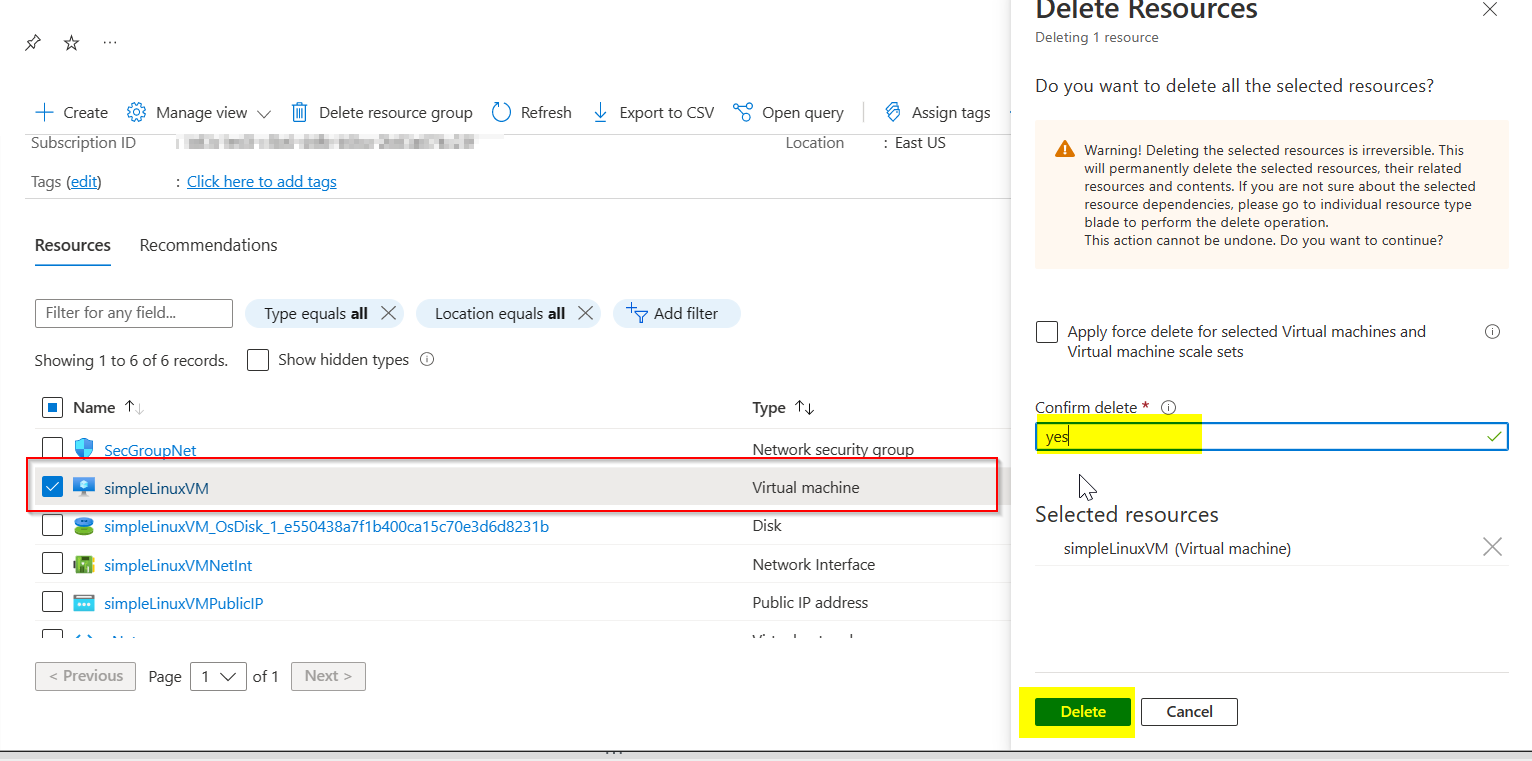
Task: Click the simpleLinuxVM virtual machine icon
Action: point(84,487)
